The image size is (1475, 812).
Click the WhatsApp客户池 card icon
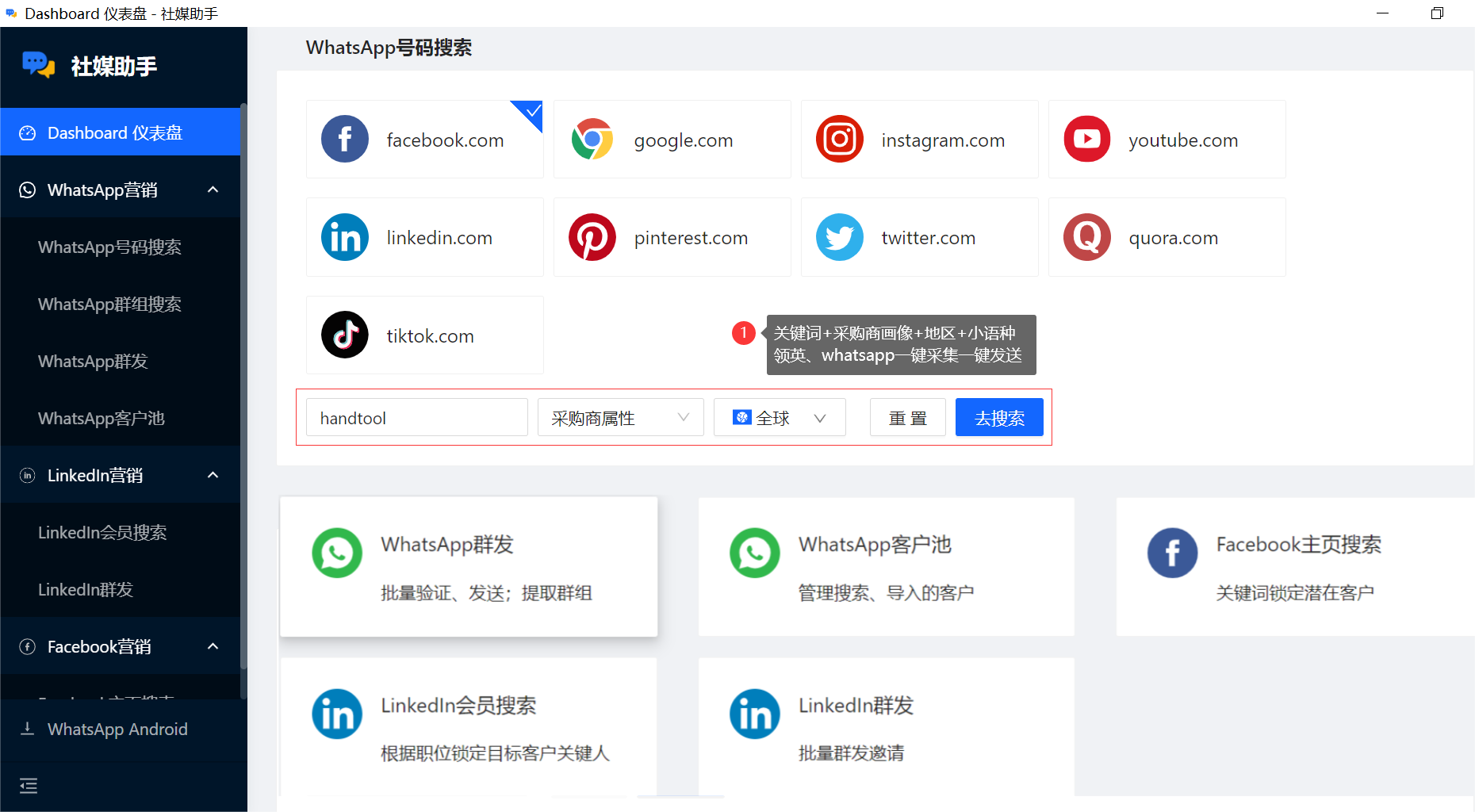[755, 553]
